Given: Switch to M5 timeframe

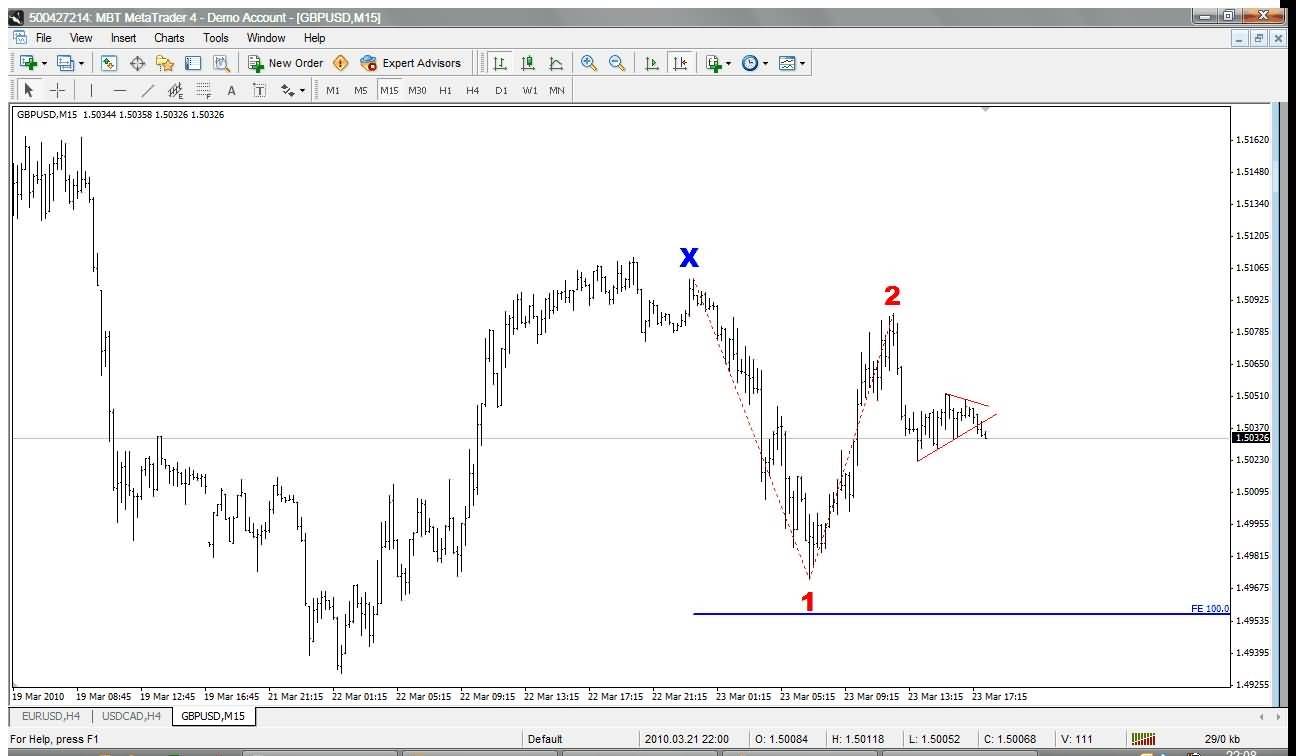Looking at the screenshot, I should point(361,90).
